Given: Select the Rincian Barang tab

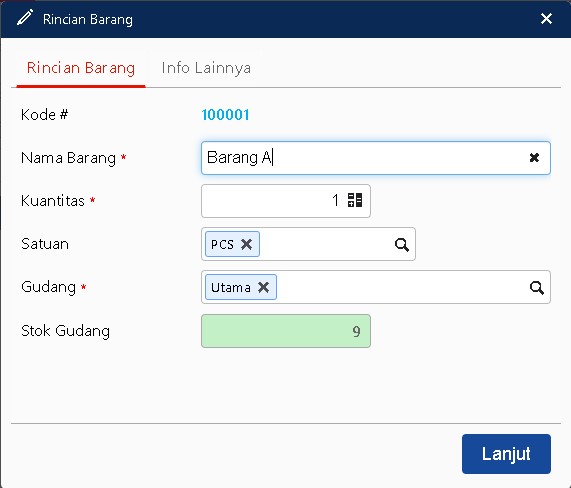Looking at the screenshot, I should tap(81, 68).
